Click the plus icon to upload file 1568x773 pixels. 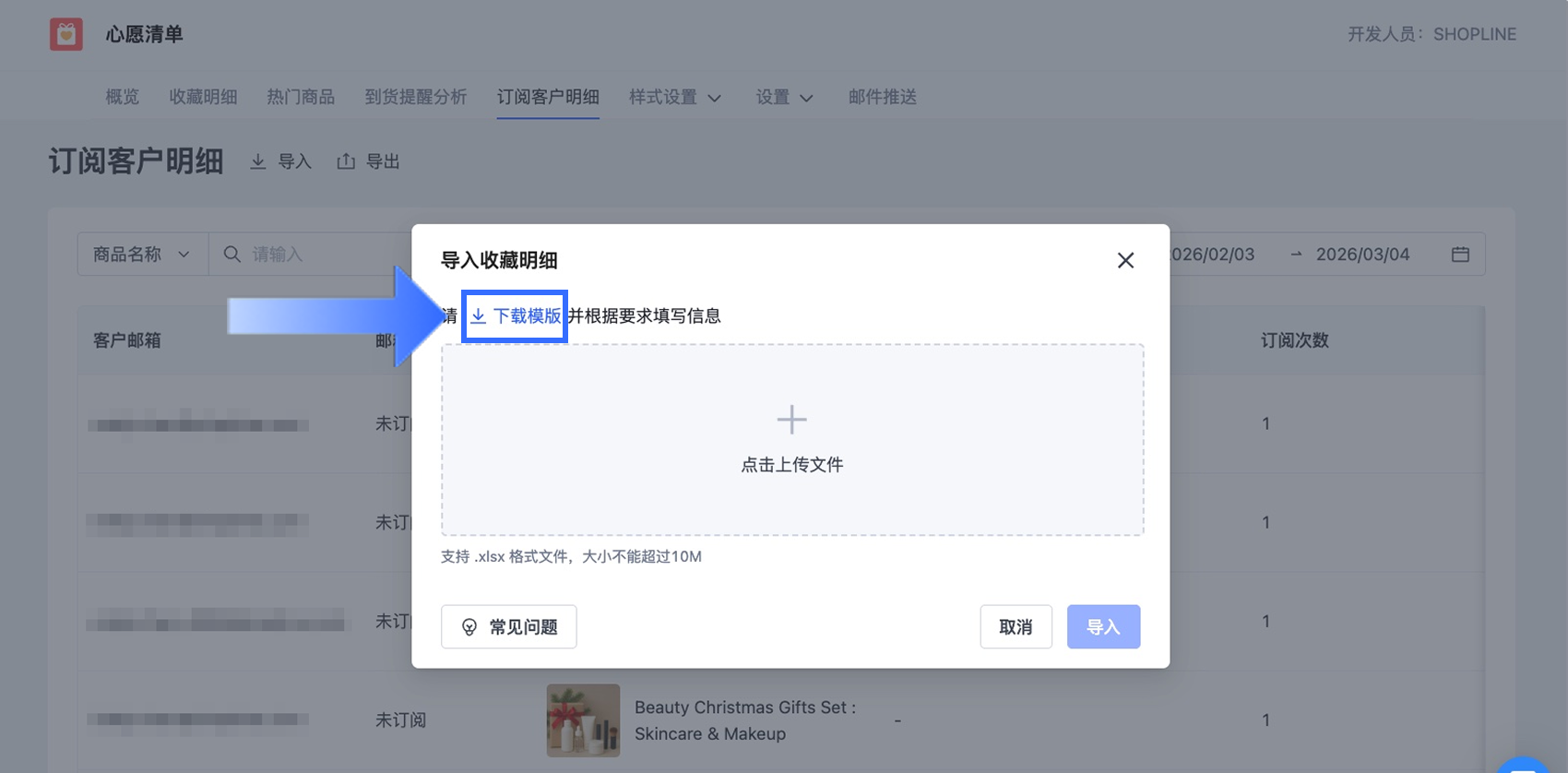pos(791,420)
